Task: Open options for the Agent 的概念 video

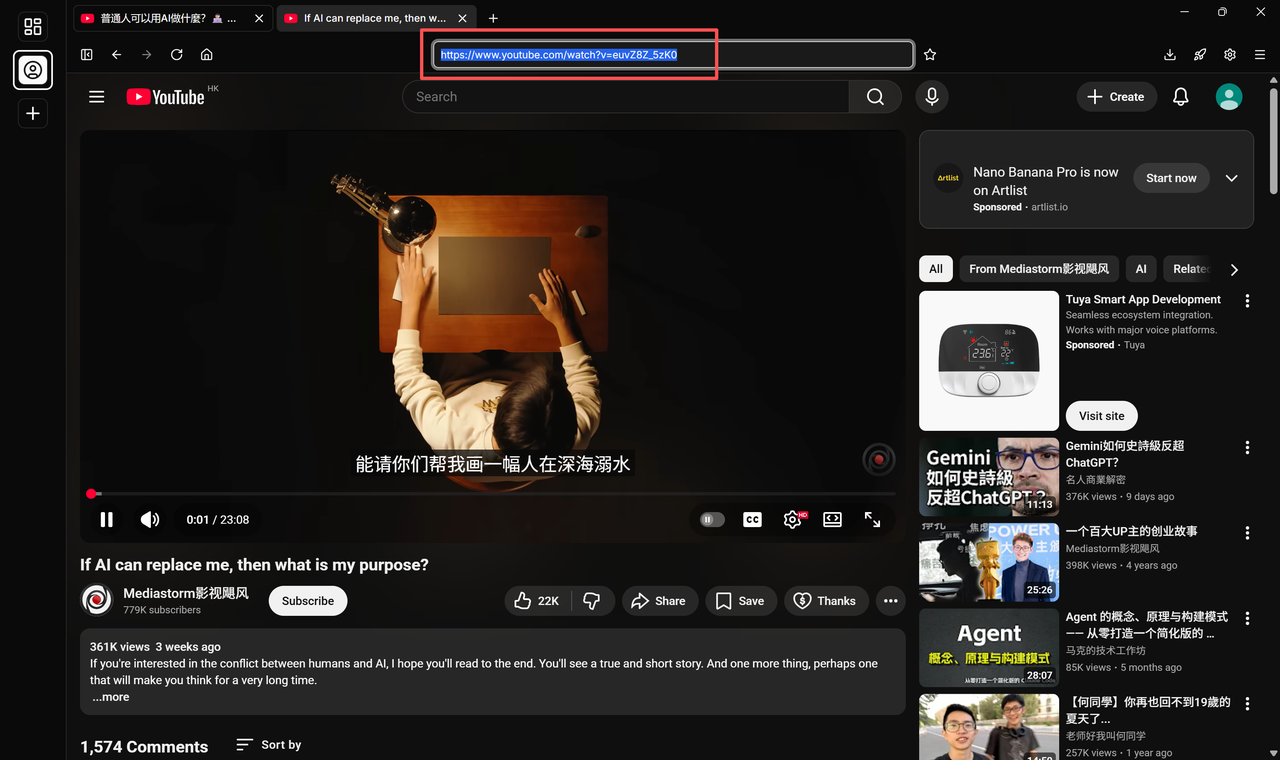Action: tap(1247, 618)
